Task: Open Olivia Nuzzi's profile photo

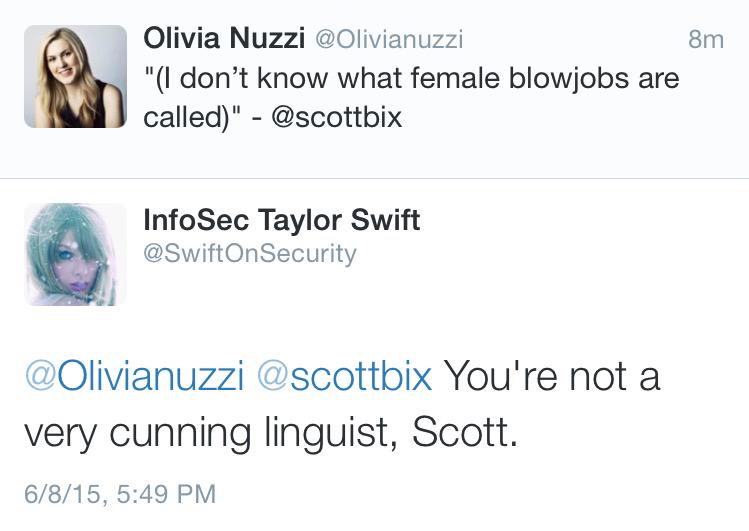Action: (x=75, y=77)
